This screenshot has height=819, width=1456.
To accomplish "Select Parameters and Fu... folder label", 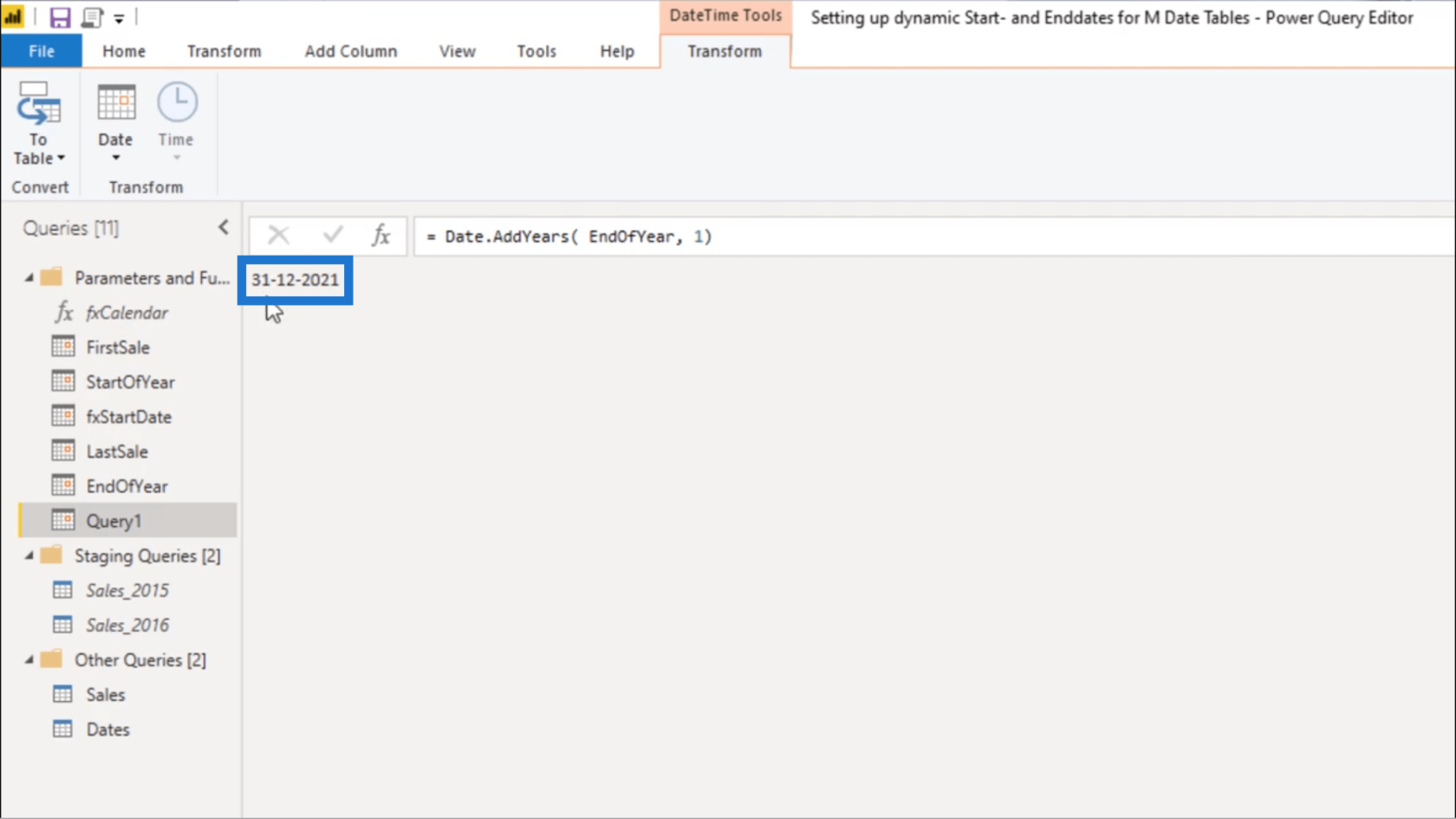I will [x=152, y=278].
